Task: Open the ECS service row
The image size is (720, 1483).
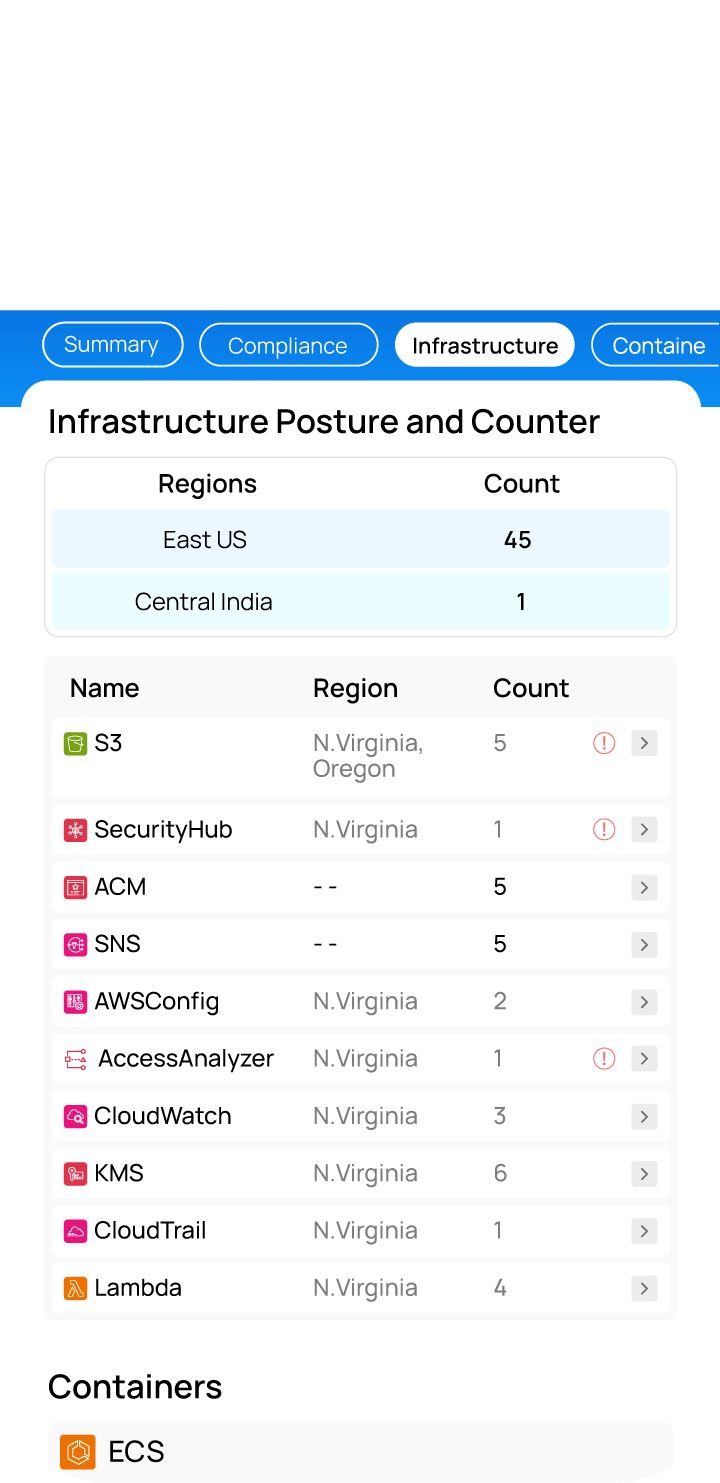Action: [360, 1451]
